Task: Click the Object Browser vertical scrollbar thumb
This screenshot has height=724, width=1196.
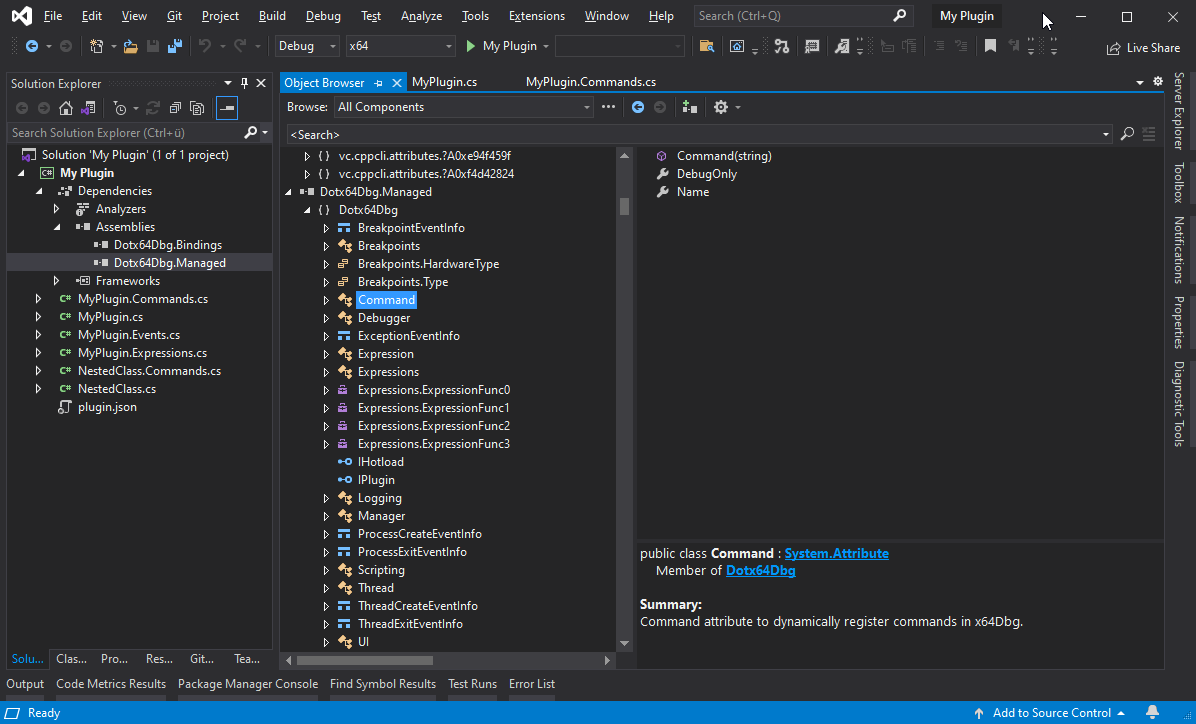Action: (x=624, y=207)
